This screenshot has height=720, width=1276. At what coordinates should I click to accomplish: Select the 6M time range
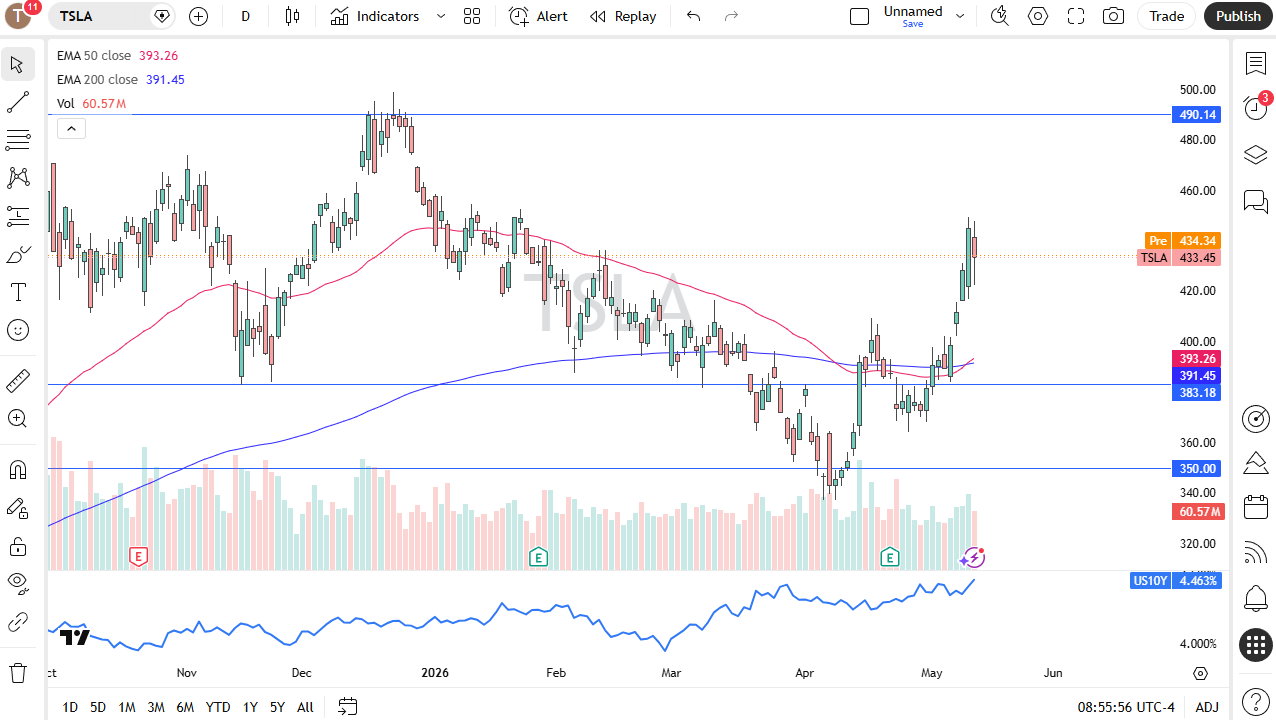click(185, 707)
